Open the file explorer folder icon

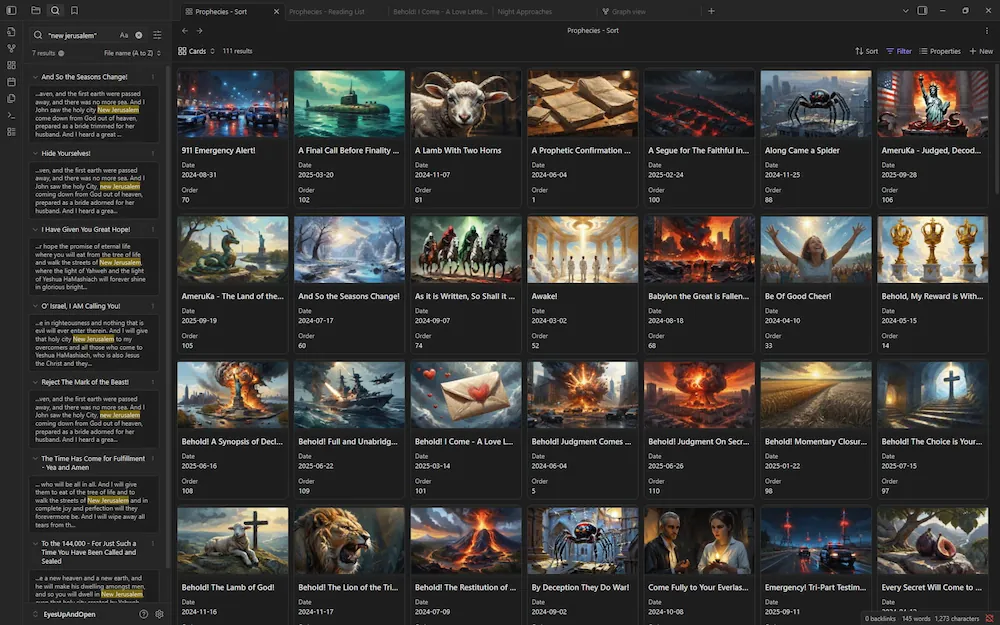click(36, 11)
